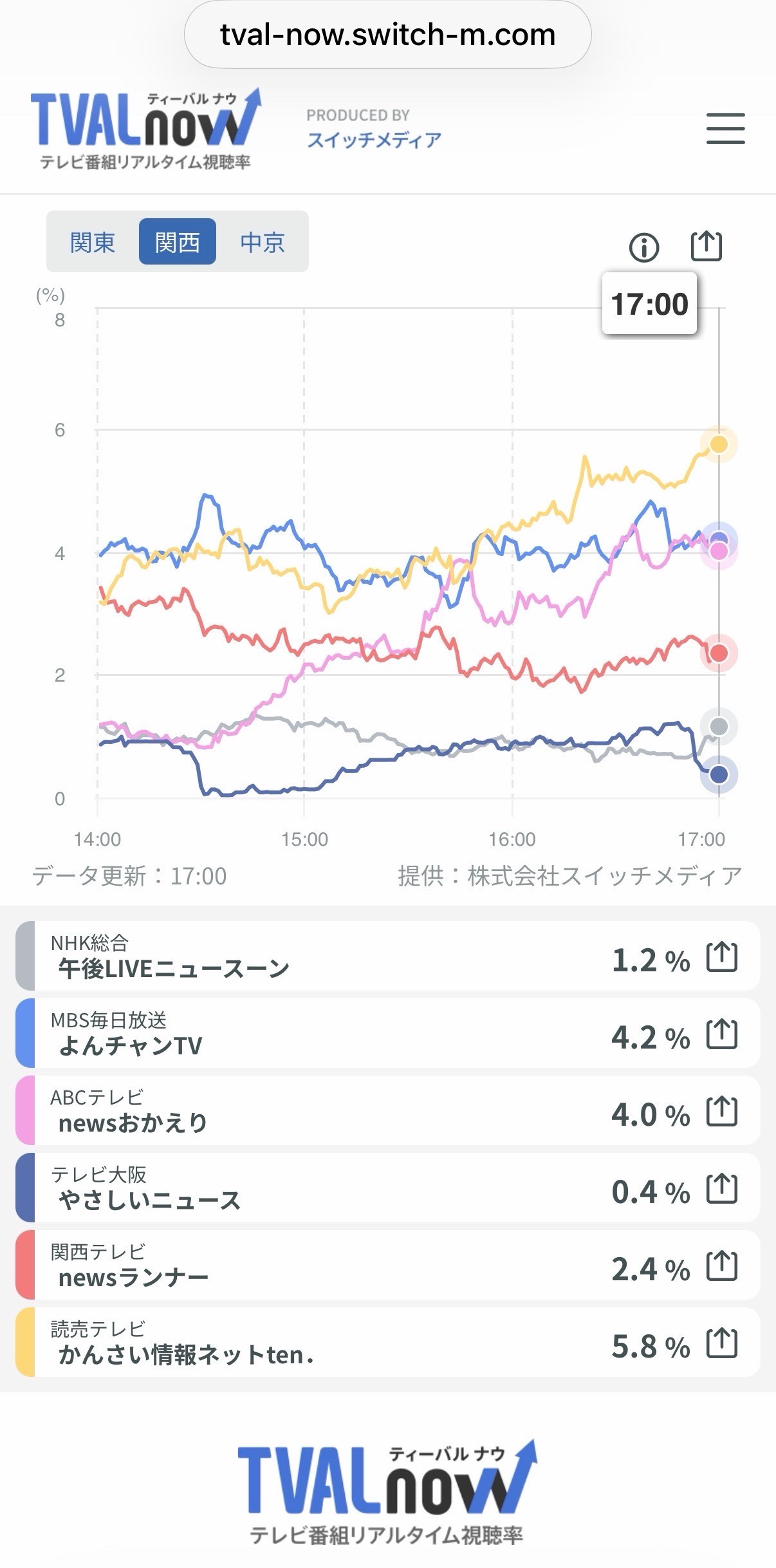Screen dimensions: 776x1568
Task: Tap the TVALnow header logo
Action: [x=145, y=129]
